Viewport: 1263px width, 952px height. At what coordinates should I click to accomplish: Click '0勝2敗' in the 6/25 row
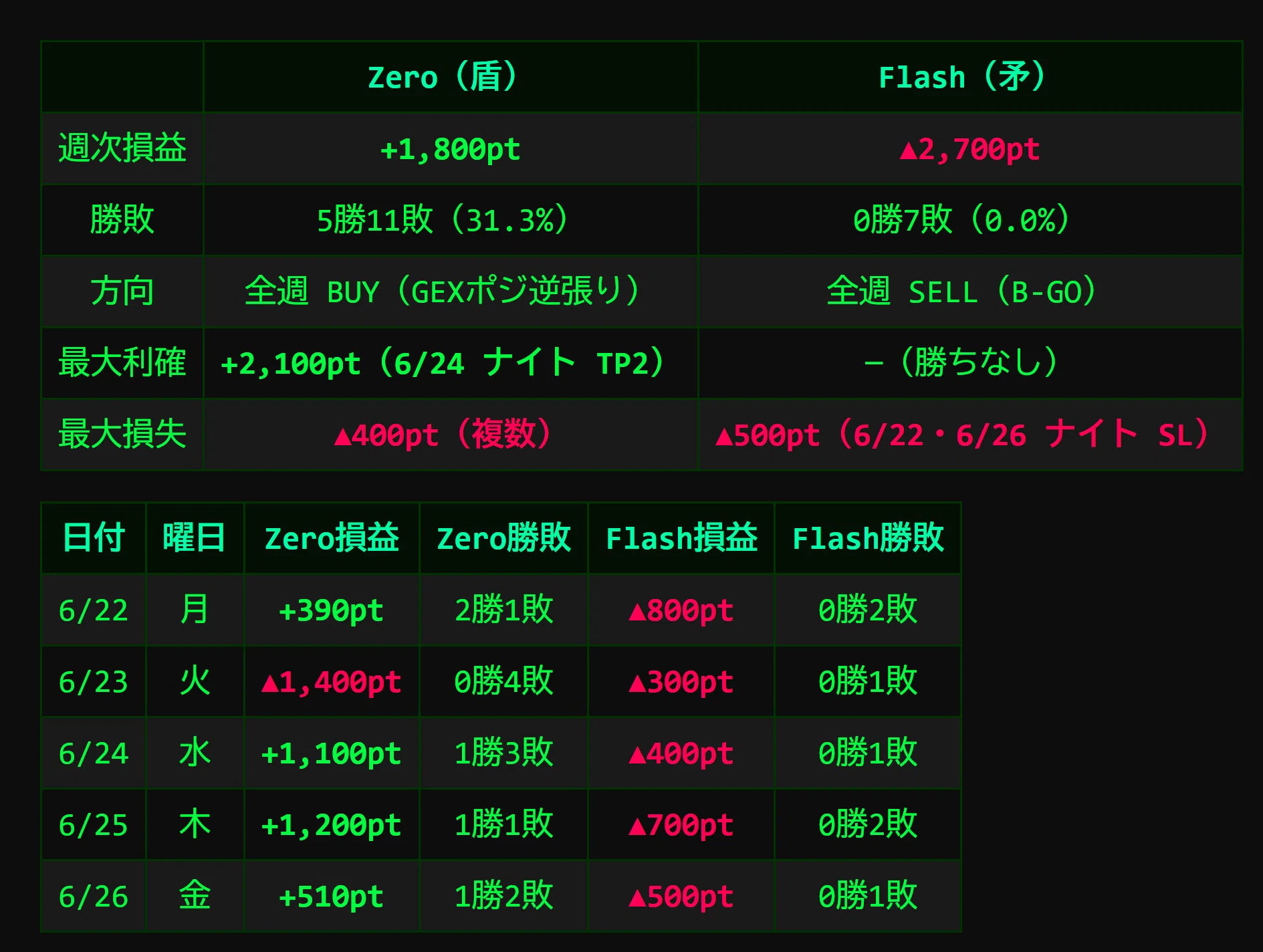pos(868,824)
